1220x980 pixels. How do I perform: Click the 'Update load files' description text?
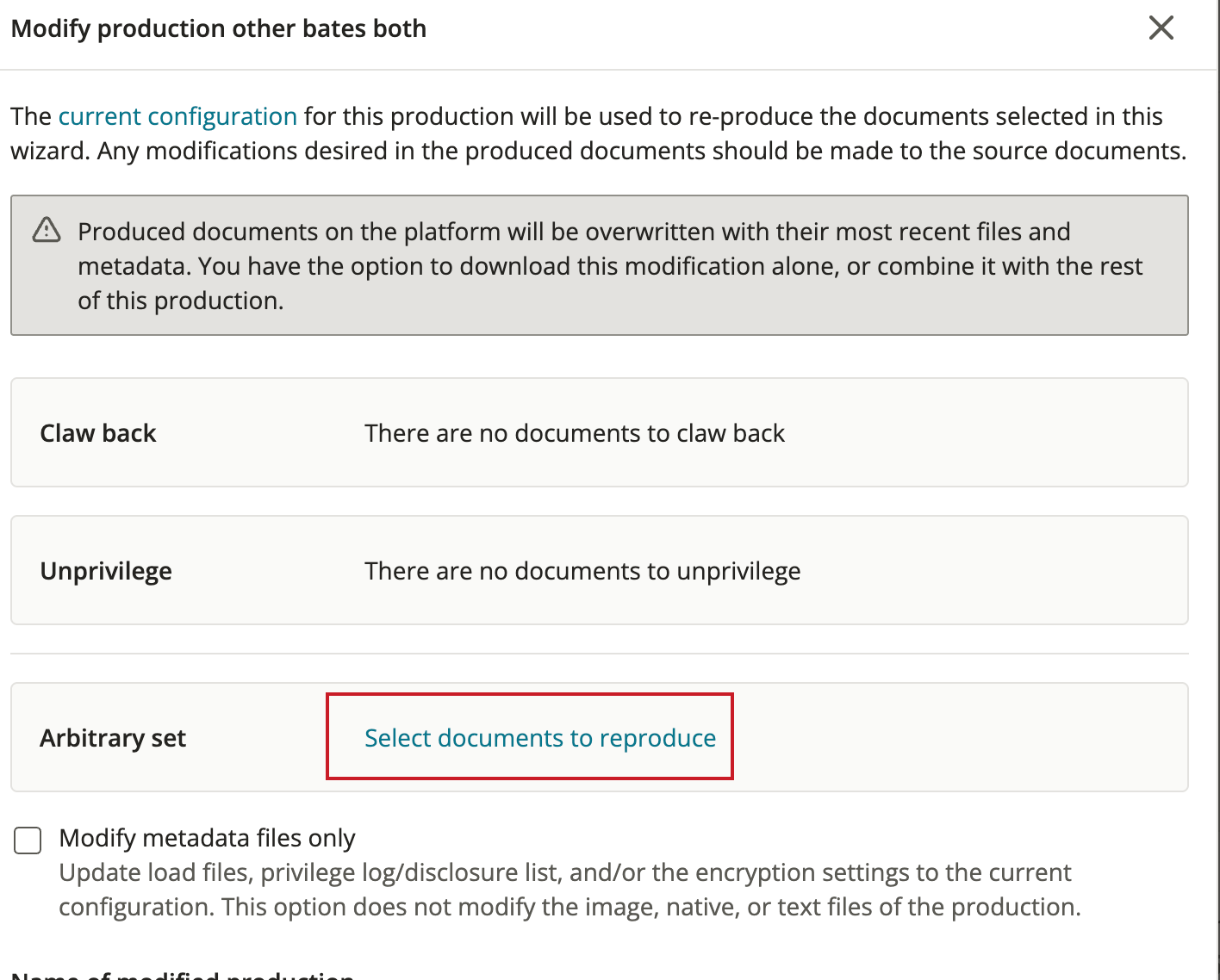tap(570, 890)
